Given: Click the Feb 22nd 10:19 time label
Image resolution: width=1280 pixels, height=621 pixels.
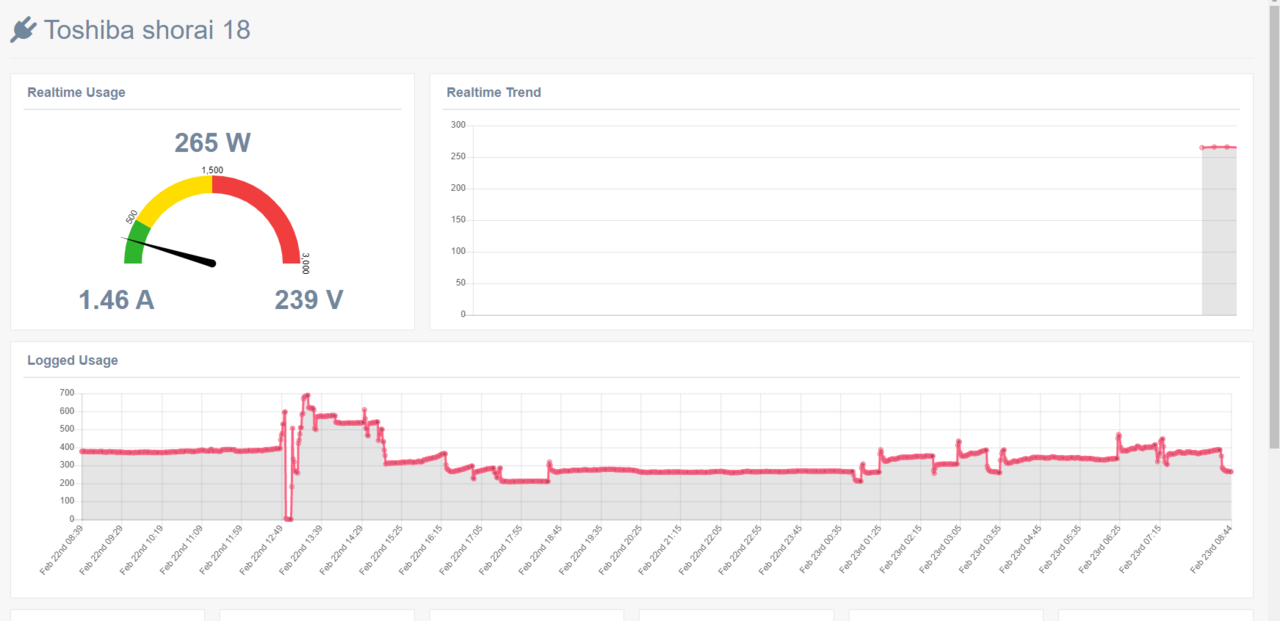Looking at the screenshot, I should point(142,549).
